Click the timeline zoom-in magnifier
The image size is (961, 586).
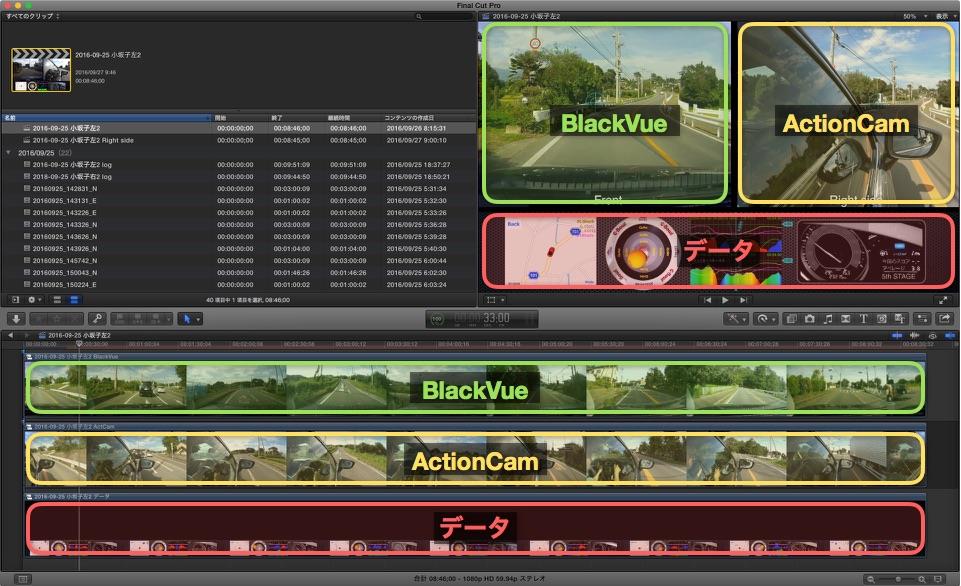tap(921, 579)
